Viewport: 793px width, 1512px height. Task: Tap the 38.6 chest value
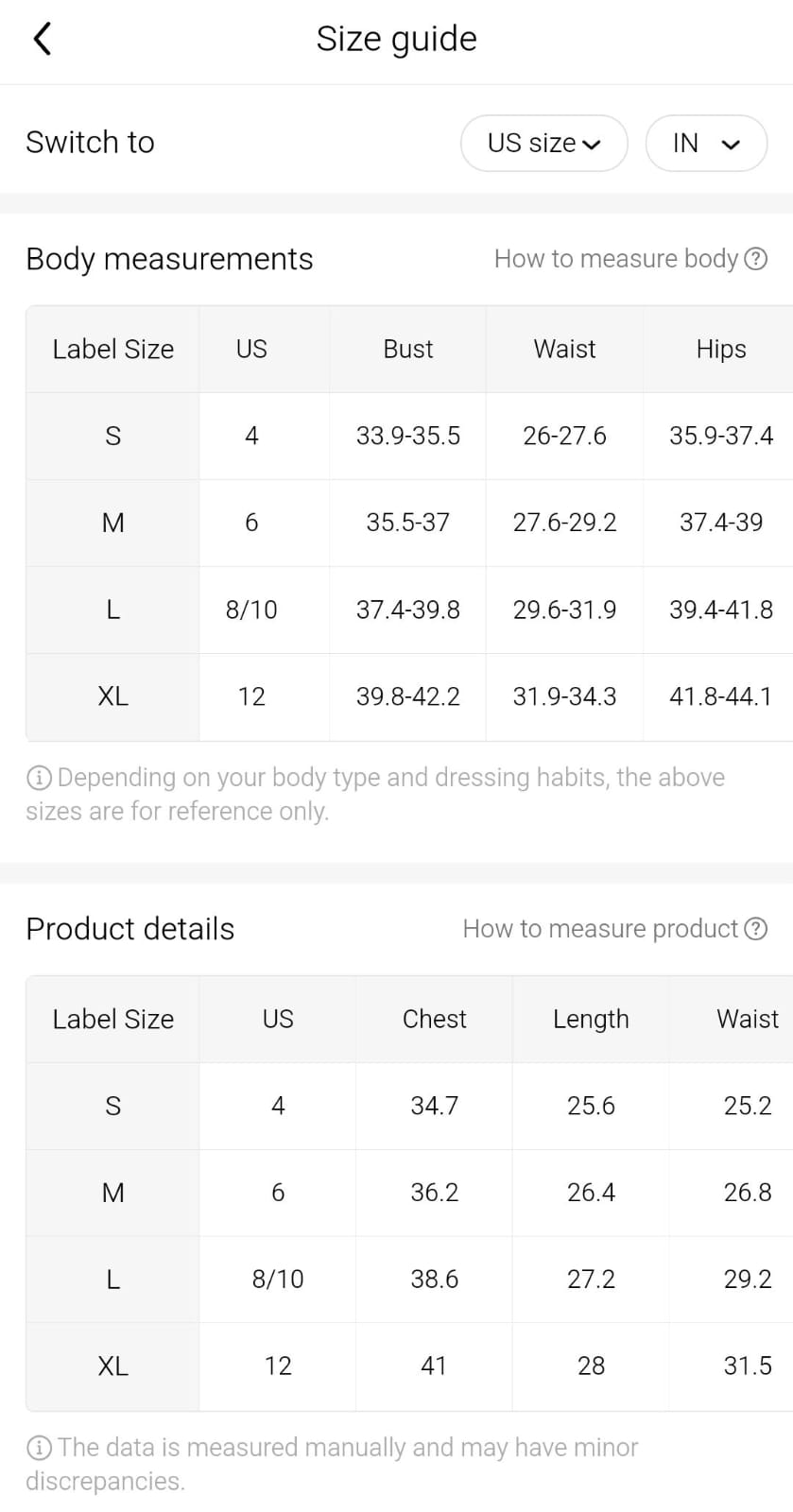pos(434,1280)
